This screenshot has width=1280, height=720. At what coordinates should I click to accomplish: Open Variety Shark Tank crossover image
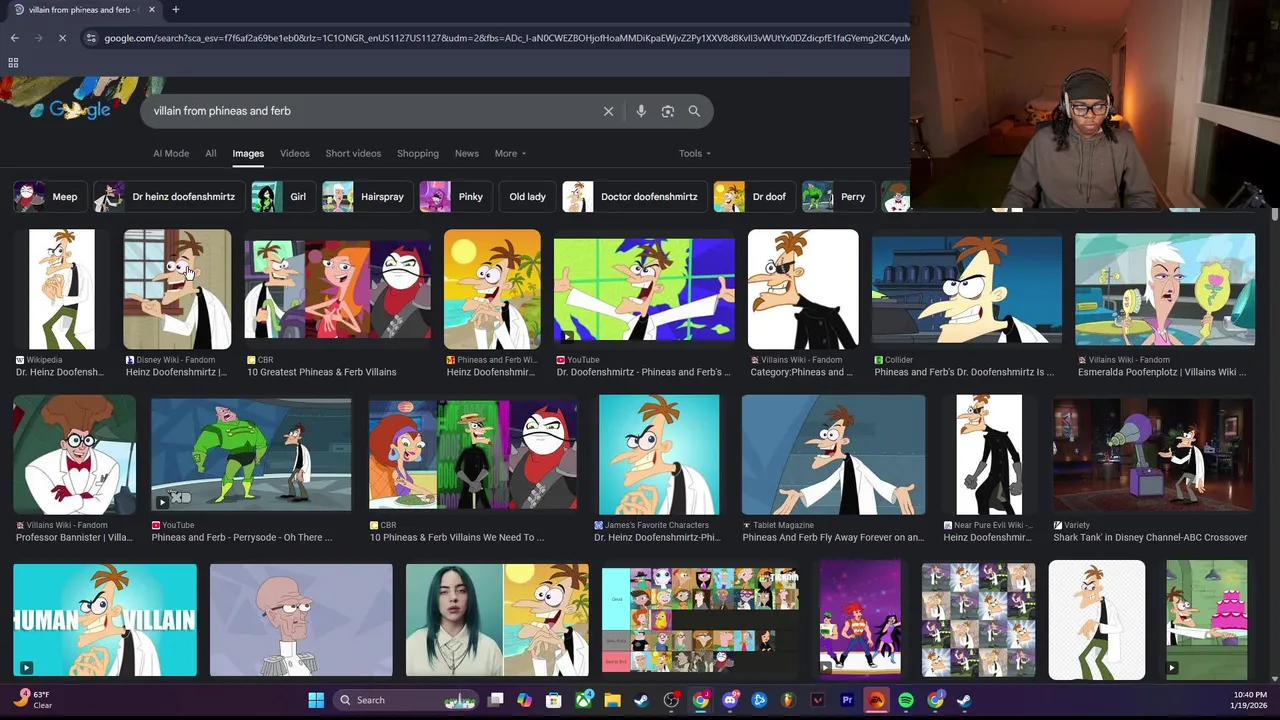point(1152,454)
